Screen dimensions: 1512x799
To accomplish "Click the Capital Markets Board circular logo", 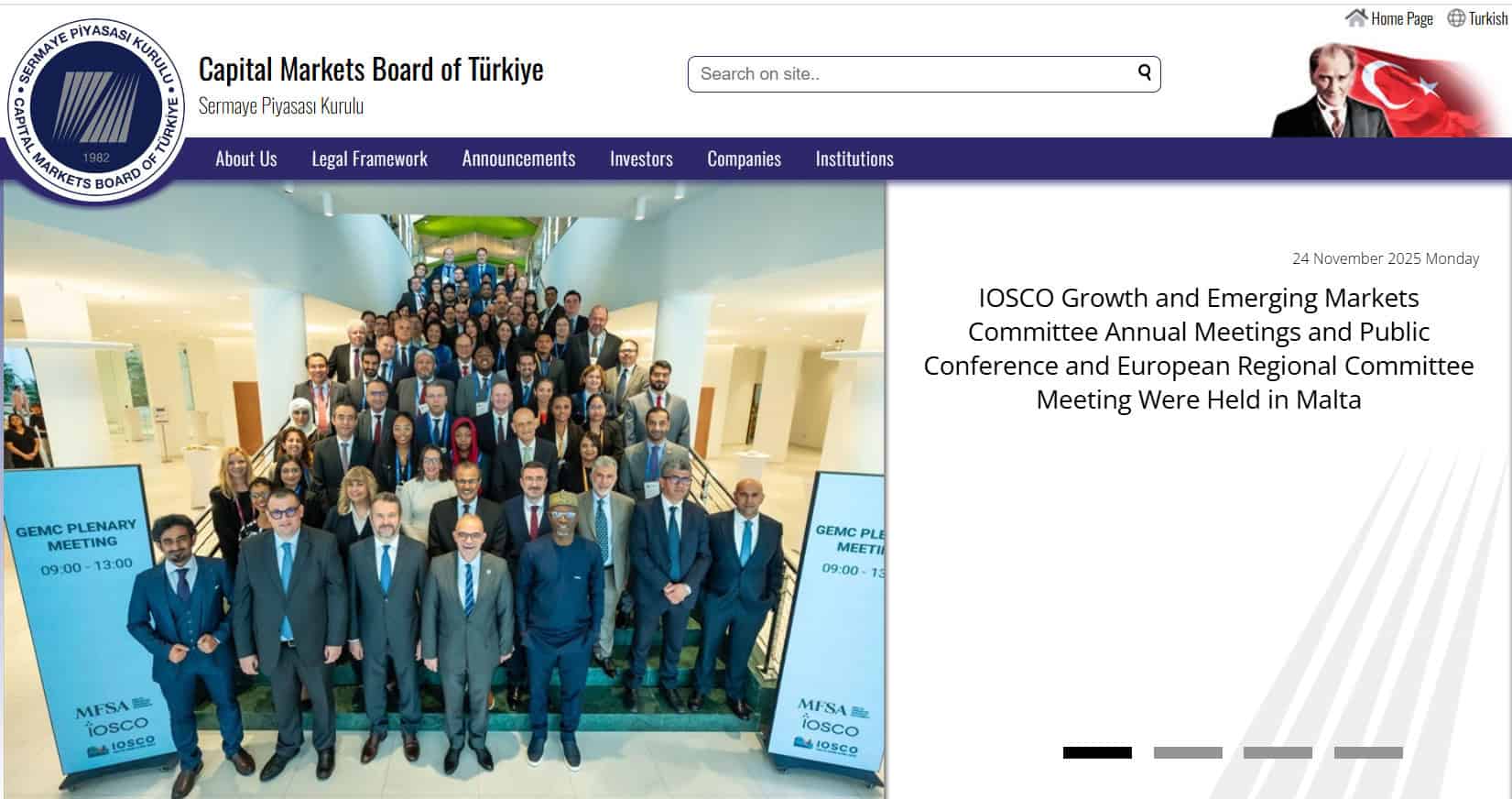I will (95, 109).
